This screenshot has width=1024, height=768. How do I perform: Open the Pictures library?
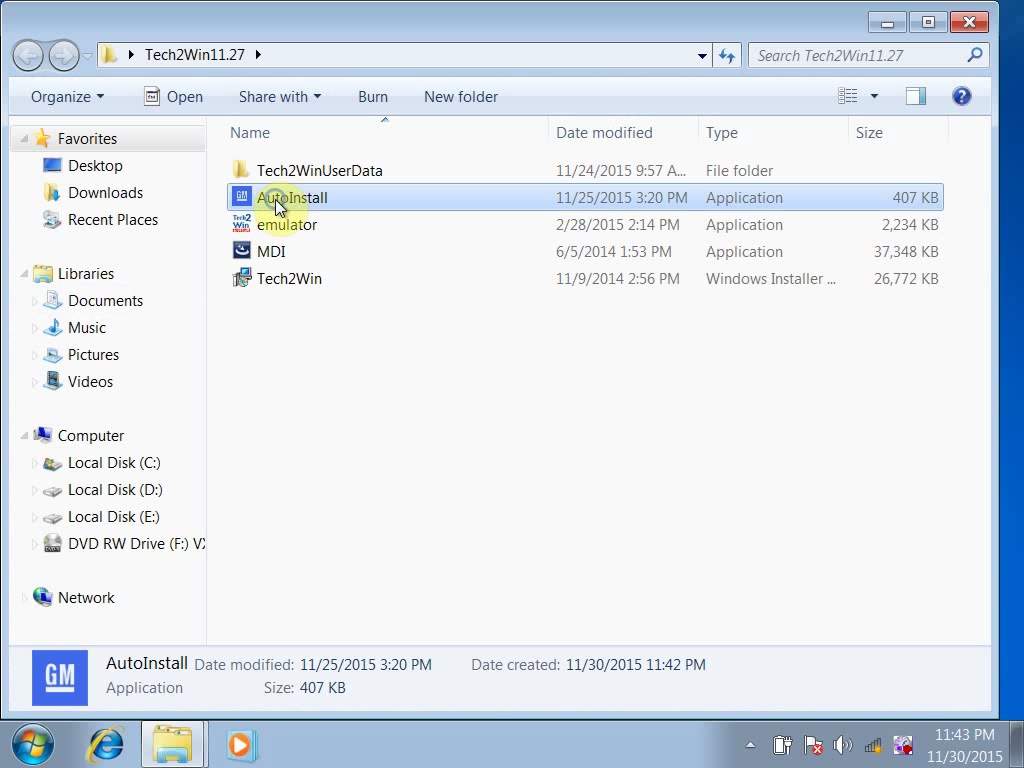(93, 355)
